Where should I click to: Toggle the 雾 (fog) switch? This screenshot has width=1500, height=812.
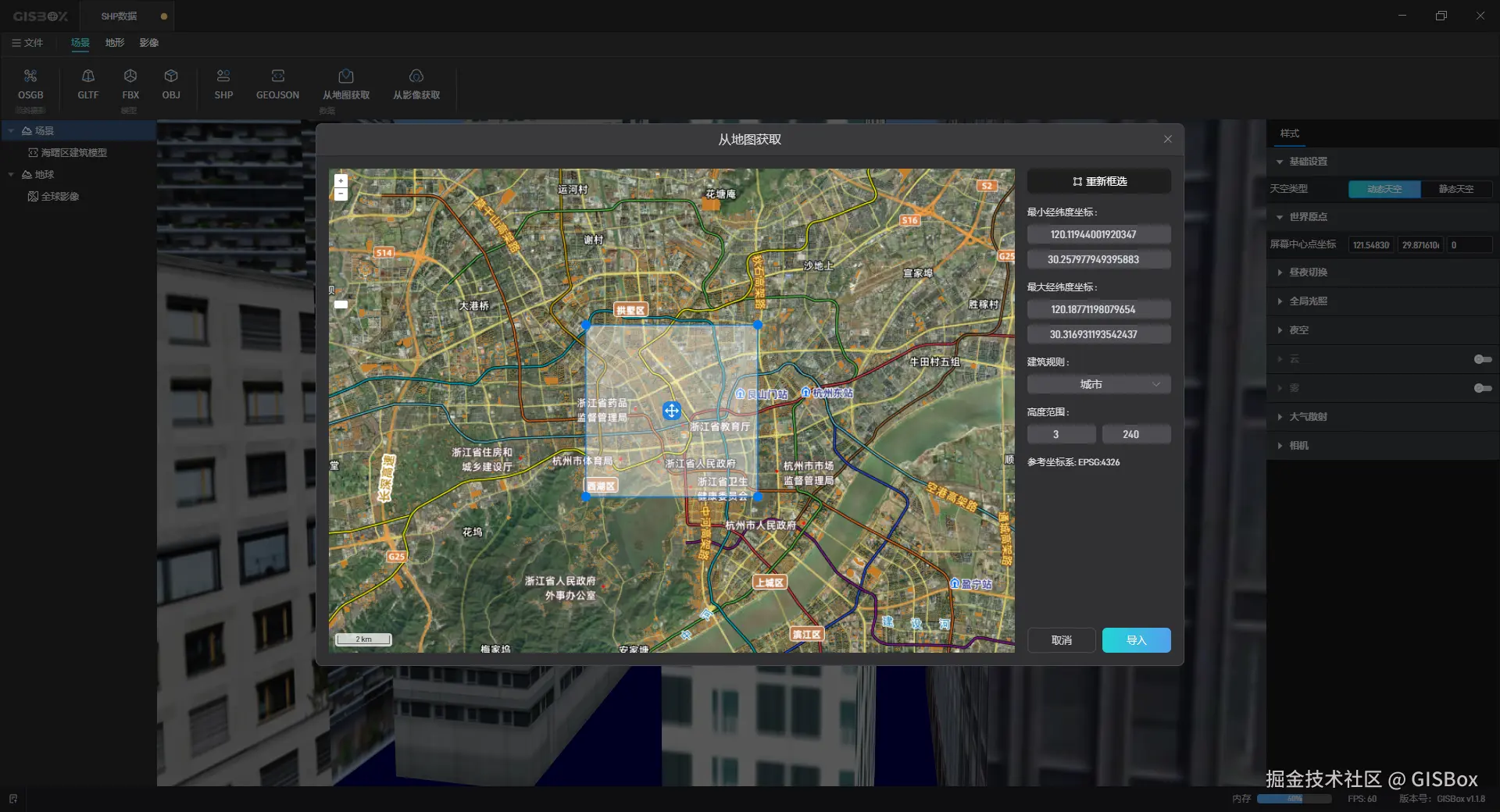pos(1482,388)
